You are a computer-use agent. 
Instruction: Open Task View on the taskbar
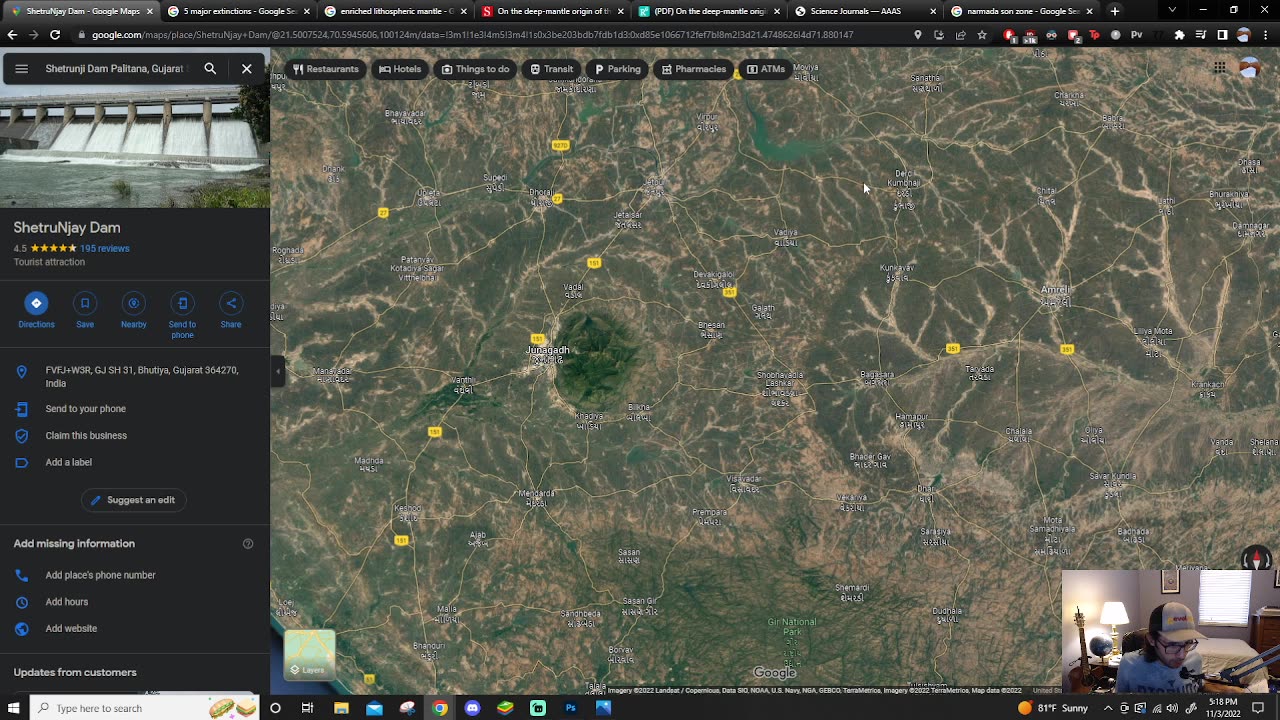(307, 708)
